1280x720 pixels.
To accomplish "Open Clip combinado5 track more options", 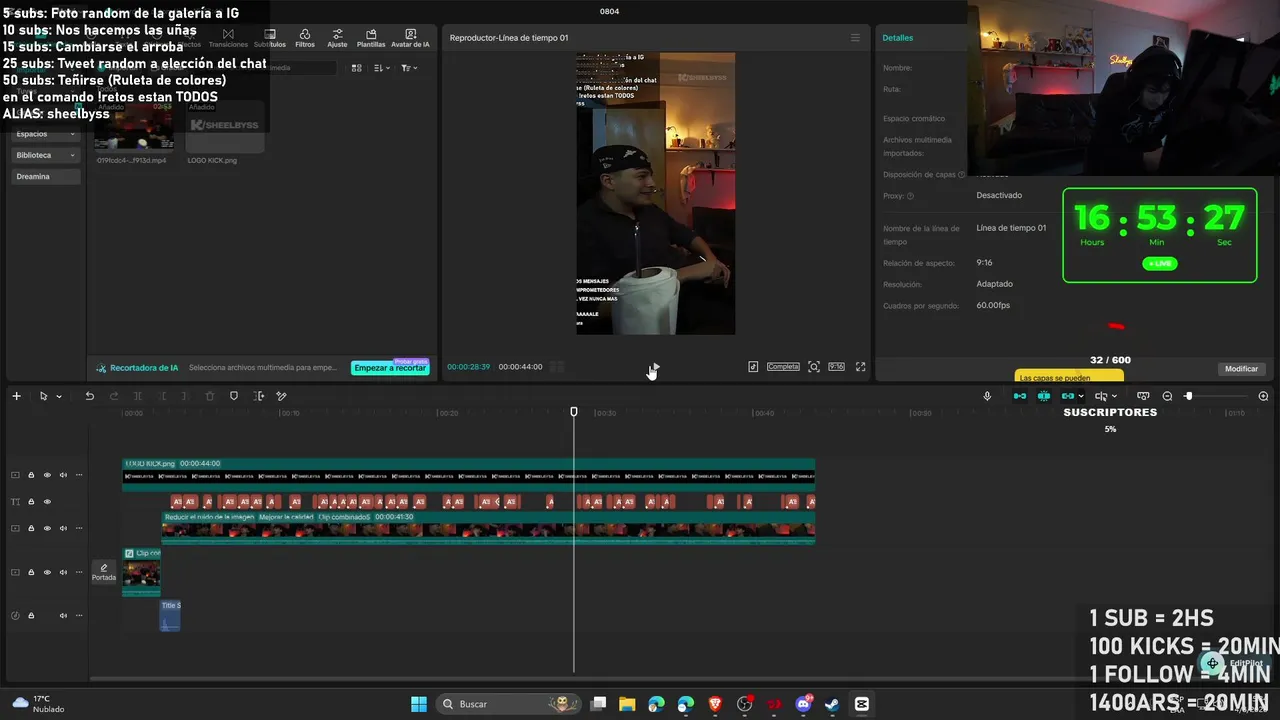I will pos(79,528).
